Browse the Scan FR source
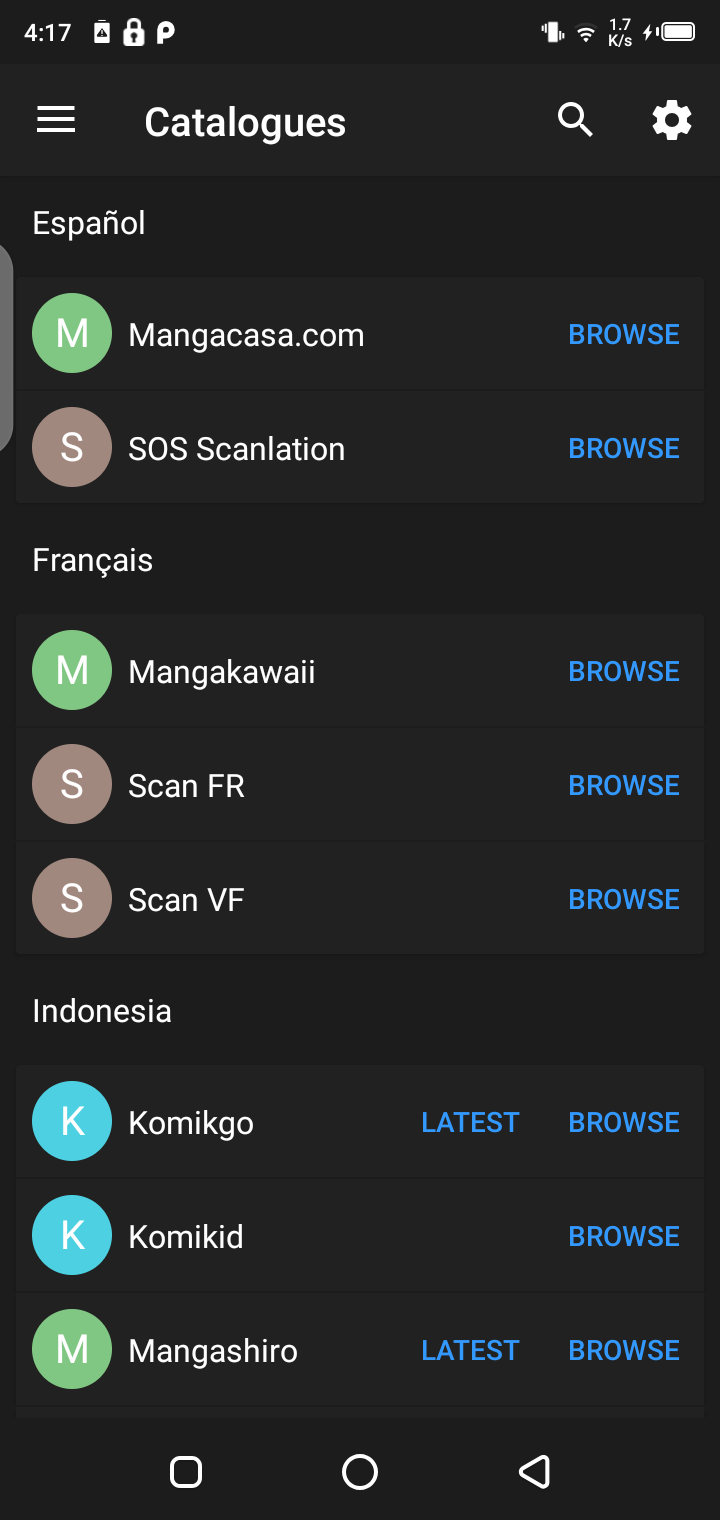720x1520 pixels. tap(624, 785)
